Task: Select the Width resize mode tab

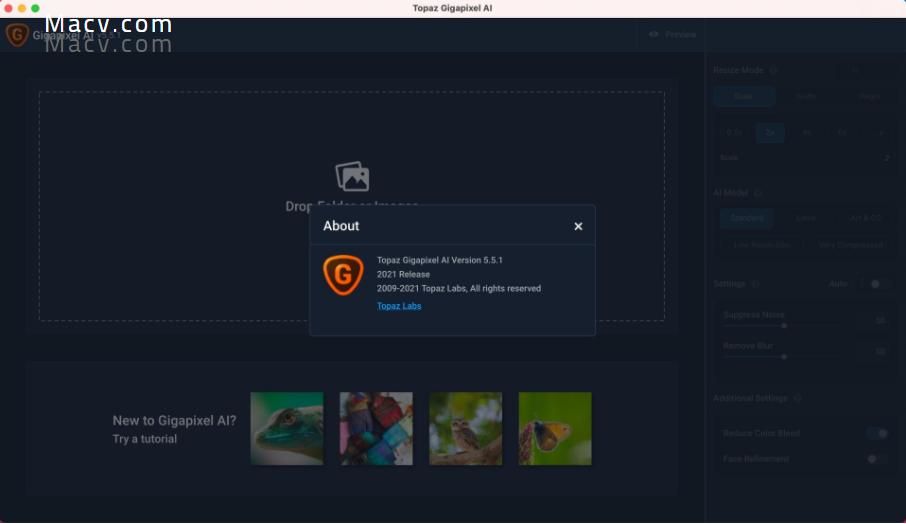Action: click(805, 96)
